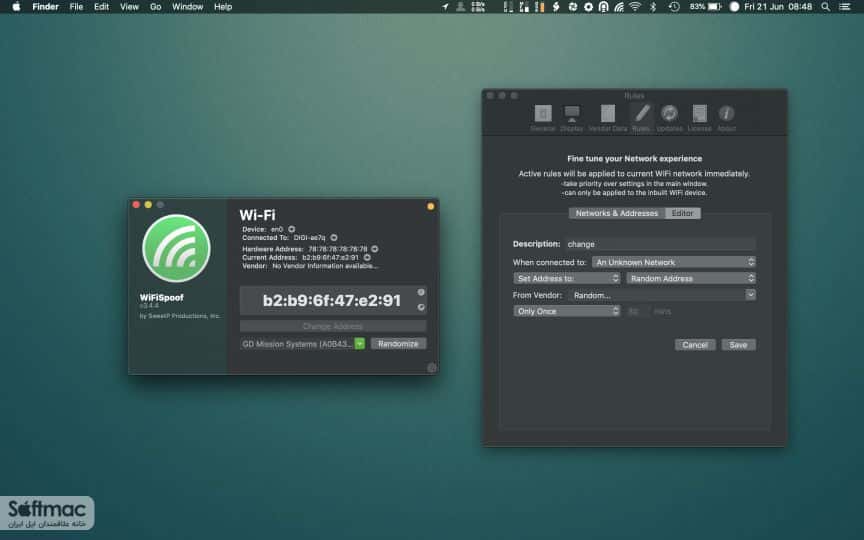Viewport: 864px width, 540px height.
Task: Click the 'Wi-Fi' heading in WiFiSpoof window
Action: click(257, 215)
